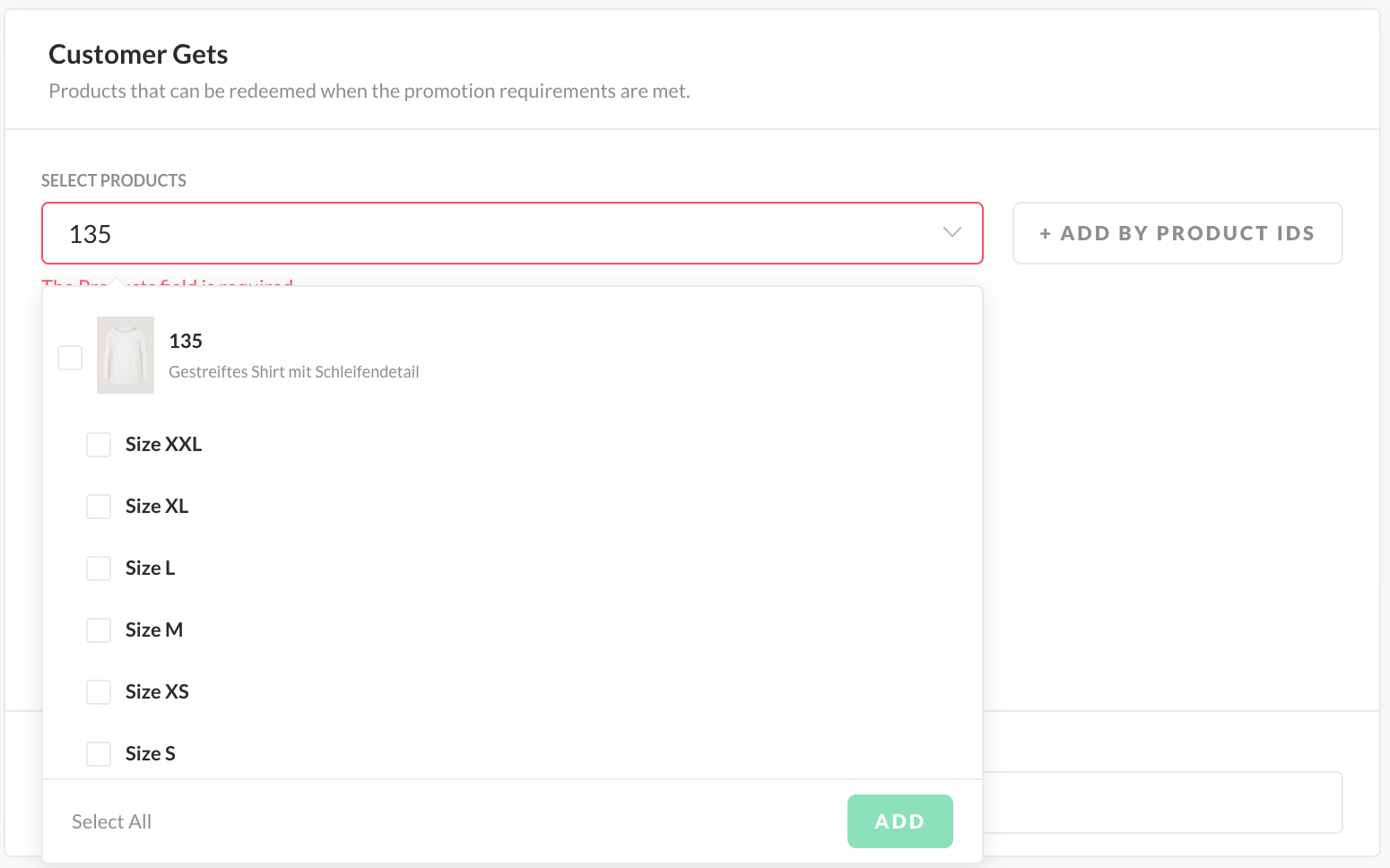Image resolution: width=1390 pixels, height=868 pixels.
Task: Expand the Select Products dropdown chevron
Action: pos(951,233)
